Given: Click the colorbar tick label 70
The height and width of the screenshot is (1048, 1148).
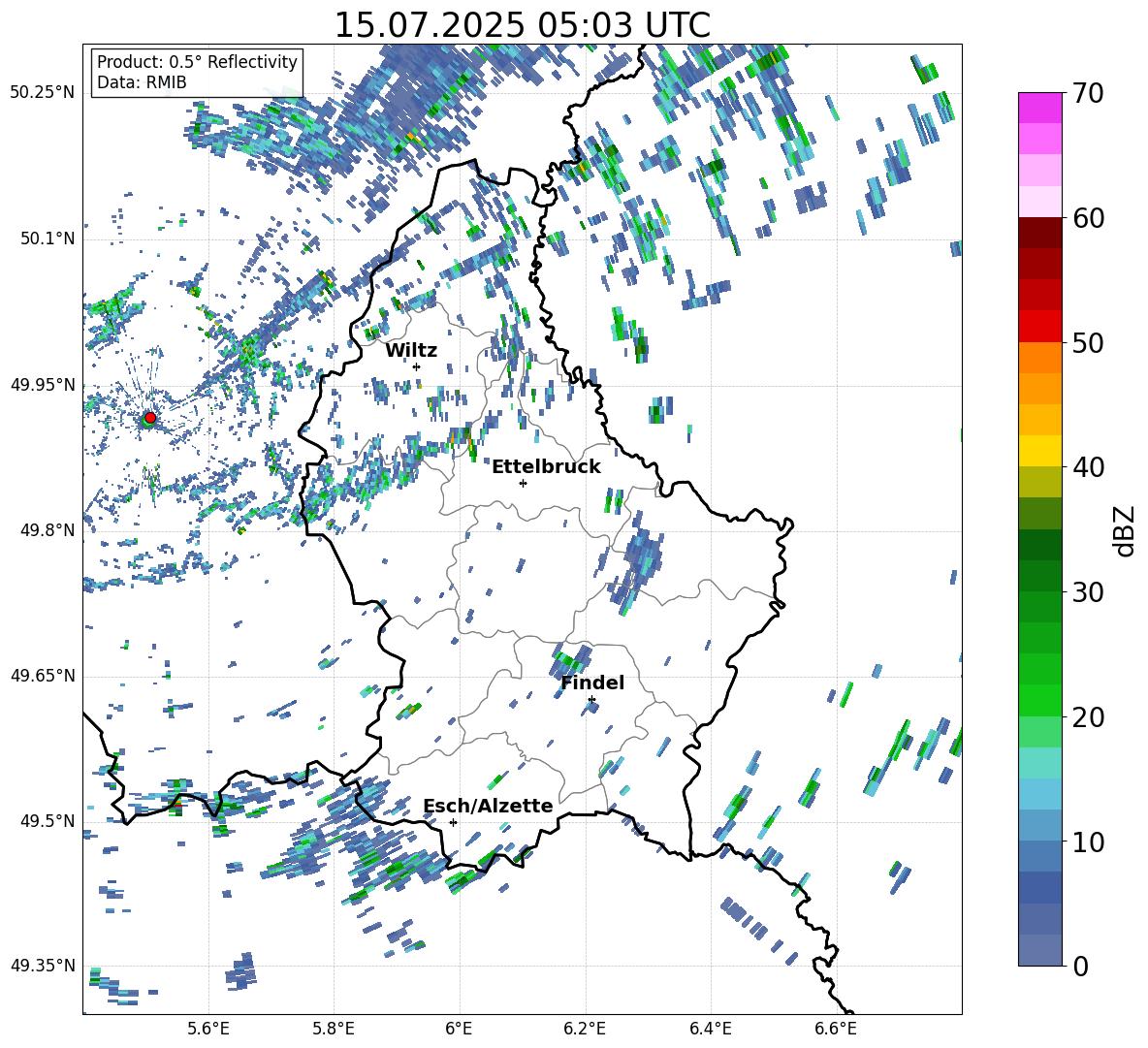Looking at the screenshot, I should (x=1088, y=94).
